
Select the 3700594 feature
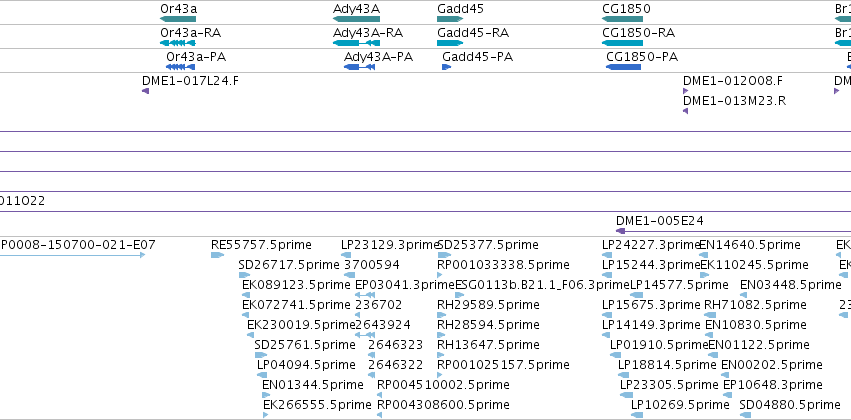click(350, 275)
